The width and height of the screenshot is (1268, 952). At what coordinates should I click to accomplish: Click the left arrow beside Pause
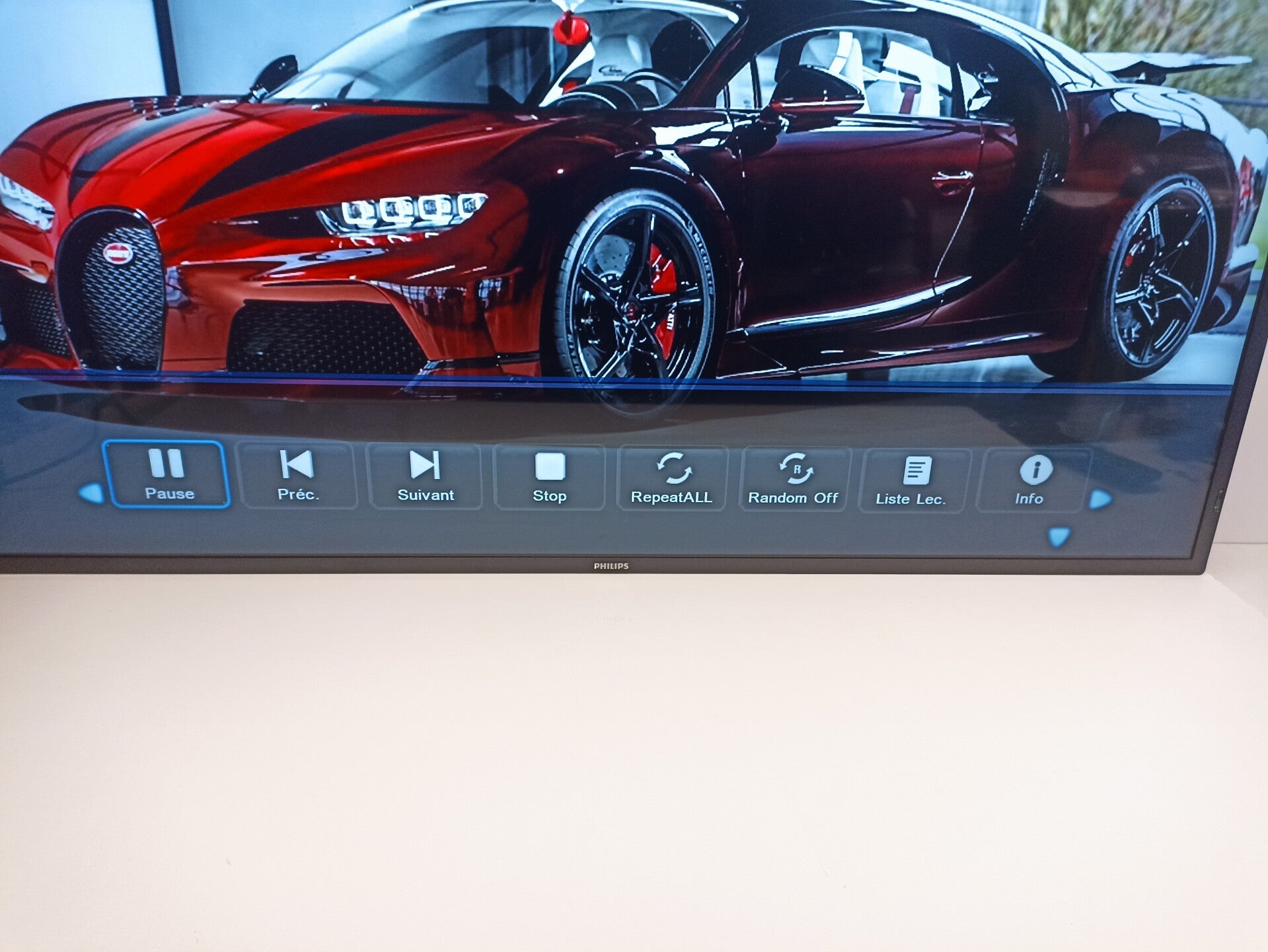92,493
